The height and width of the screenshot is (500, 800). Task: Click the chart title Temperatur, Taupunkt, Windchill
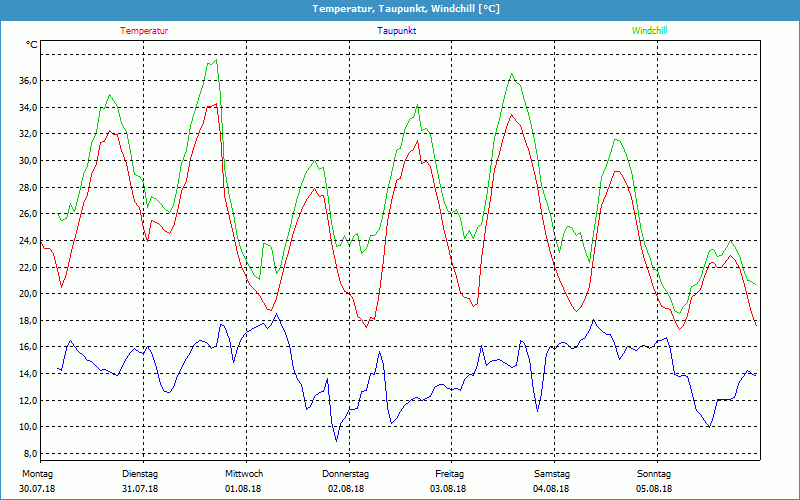(406, 9)
